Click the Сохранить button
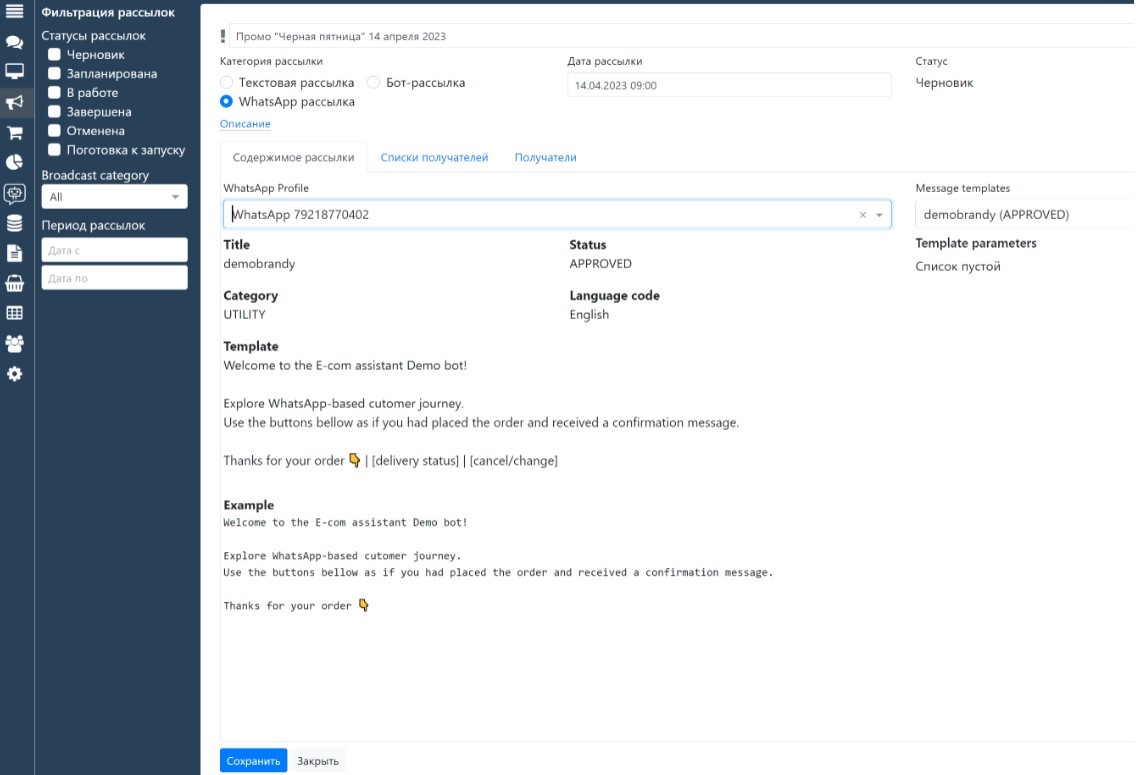This screenshot has width=1142, height=775. click(253, 761)
